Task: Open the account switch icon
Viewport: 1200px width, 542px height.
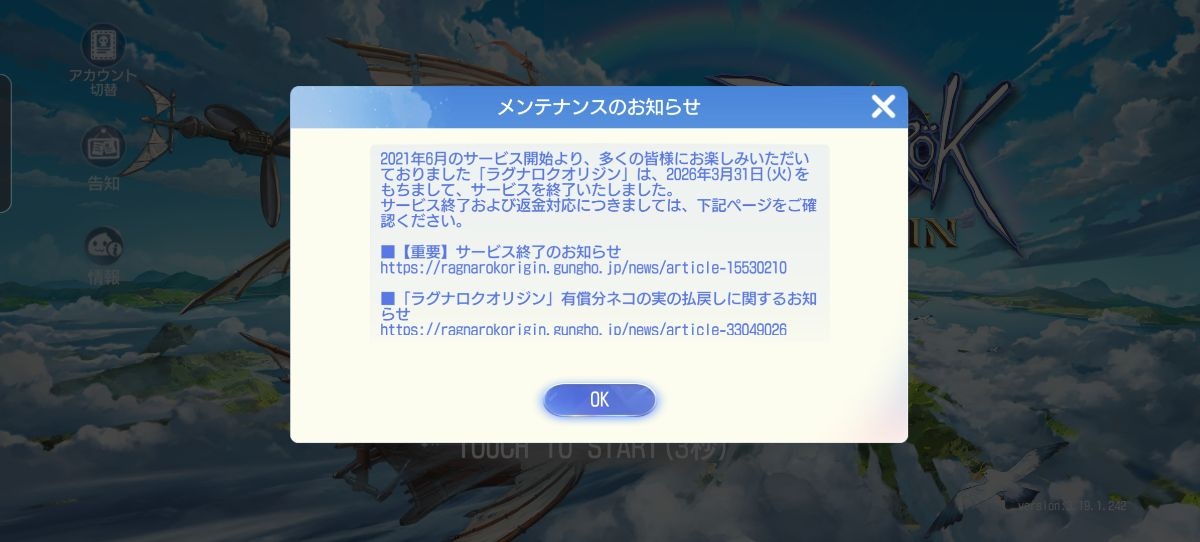Action: tap(102, 46)
